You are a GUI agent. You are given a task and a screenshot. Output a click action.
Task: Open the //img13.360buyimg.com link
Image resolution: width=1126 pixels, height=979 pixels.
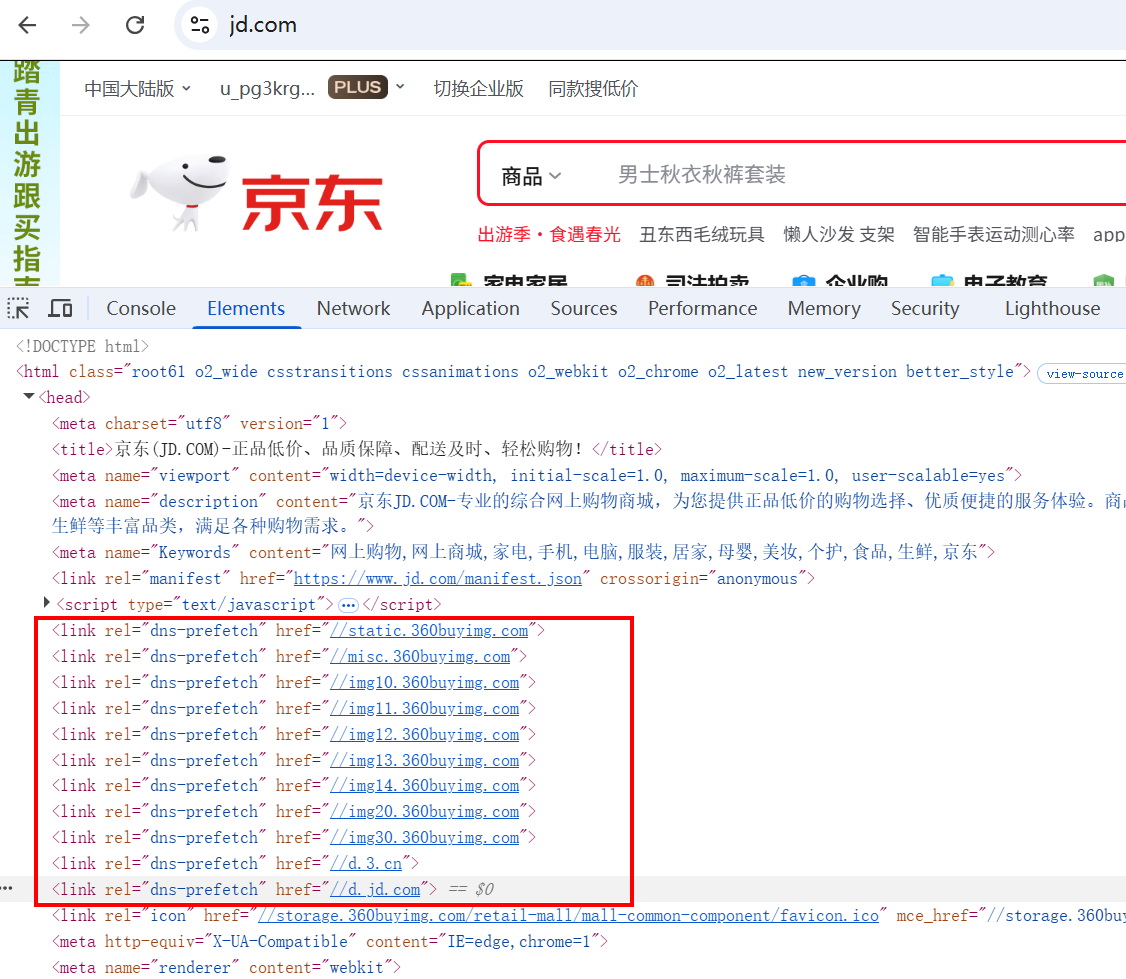coord(424,760)
